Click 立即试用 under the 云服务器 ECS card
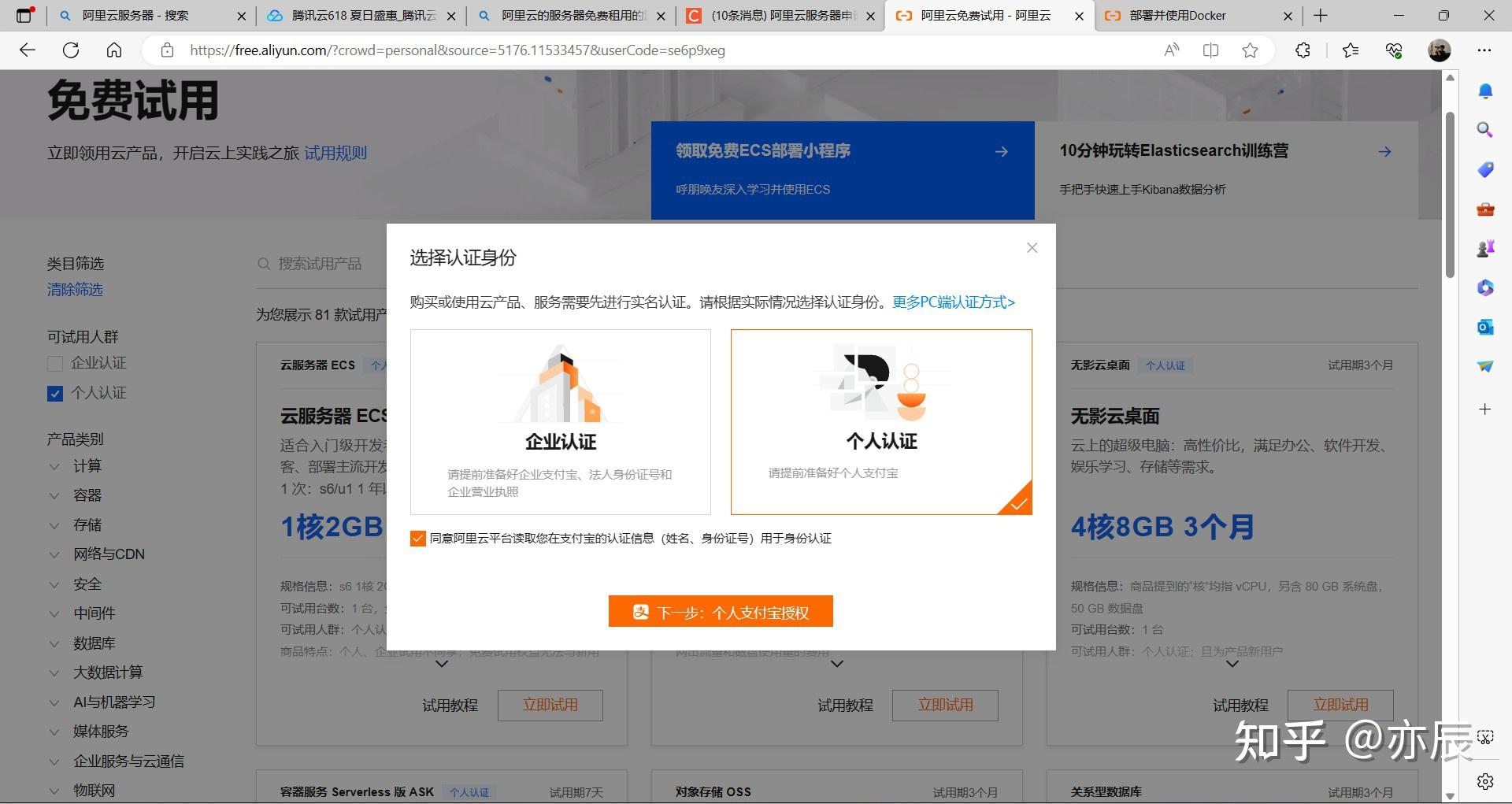The image size is (1512, 804). coord(550,706)
